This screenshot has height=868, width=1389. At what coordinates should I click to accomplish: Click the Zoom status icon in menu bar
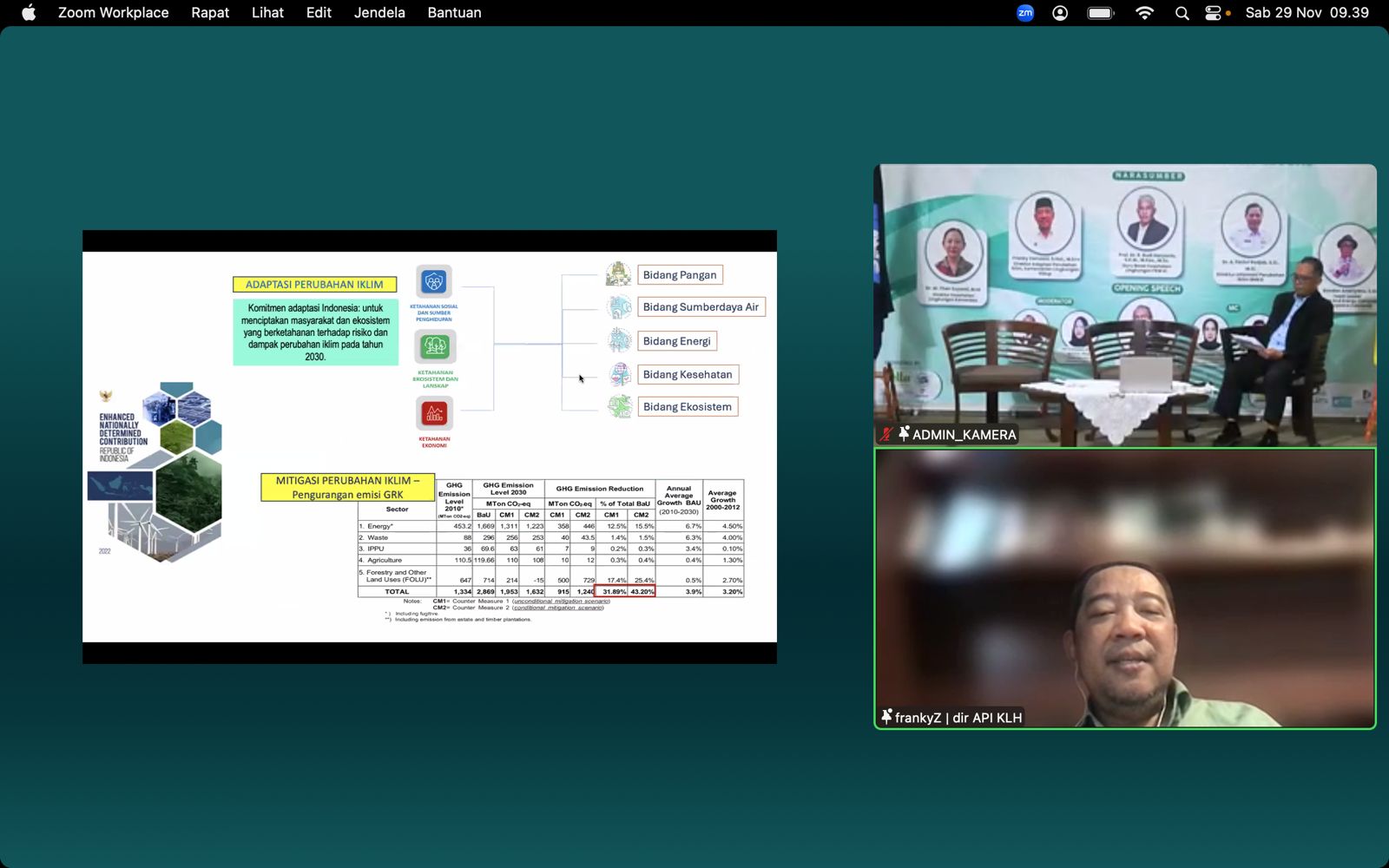(x=1025, y=13)
